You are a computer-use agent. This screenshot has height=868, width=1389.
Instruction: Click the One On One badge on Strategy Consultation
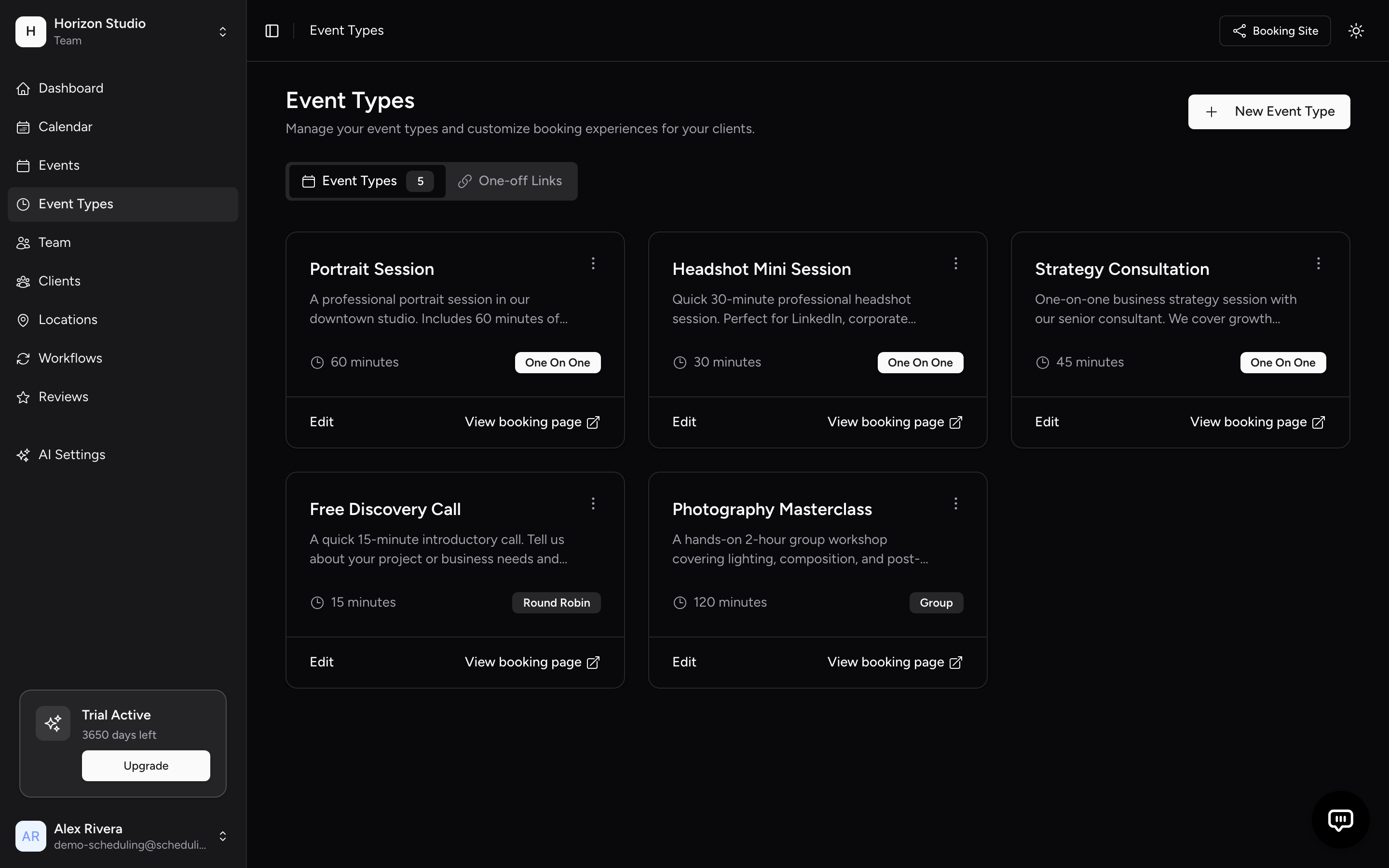tap(1283, 363)
